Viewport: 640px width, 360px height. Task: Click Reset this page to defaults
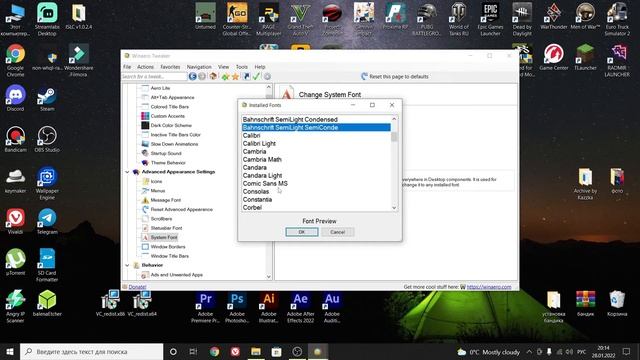395,76
